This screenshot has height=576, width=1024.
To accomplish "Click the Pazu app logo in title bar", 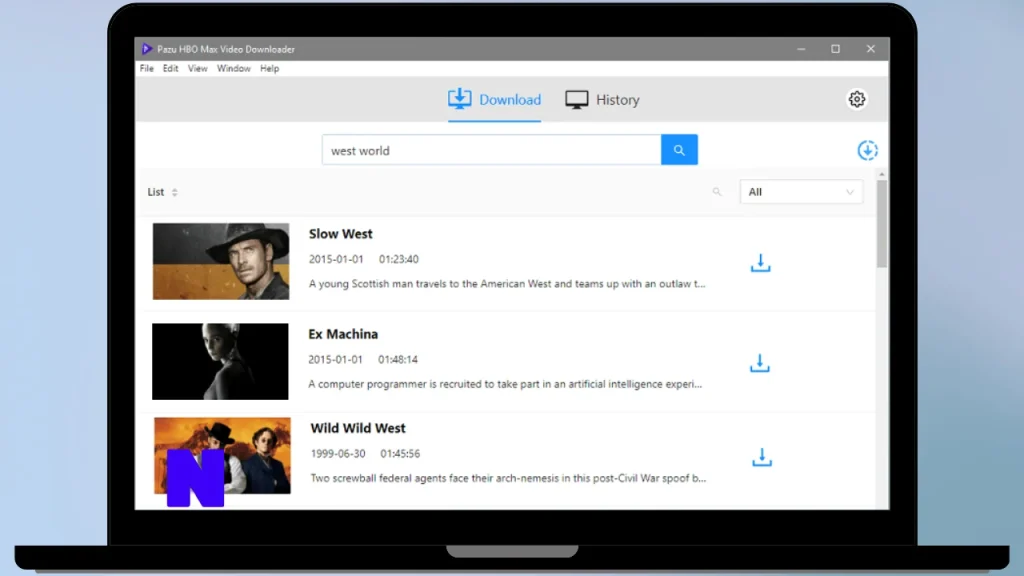I will (147, 49).
